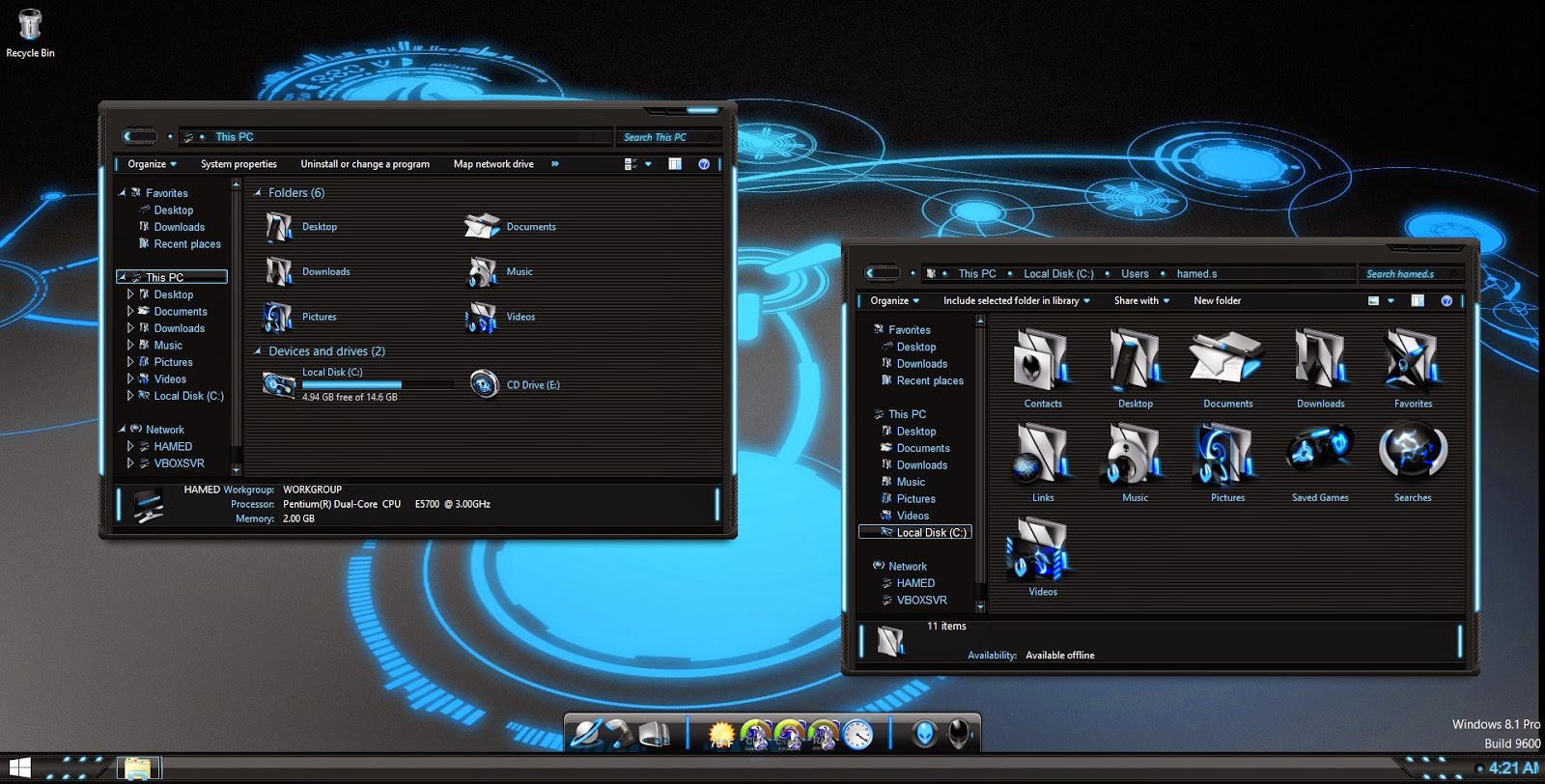This screenshot has height=784, width=1545.
Task: Open Videos folder icon in This PC window
Action: point(482,317)
